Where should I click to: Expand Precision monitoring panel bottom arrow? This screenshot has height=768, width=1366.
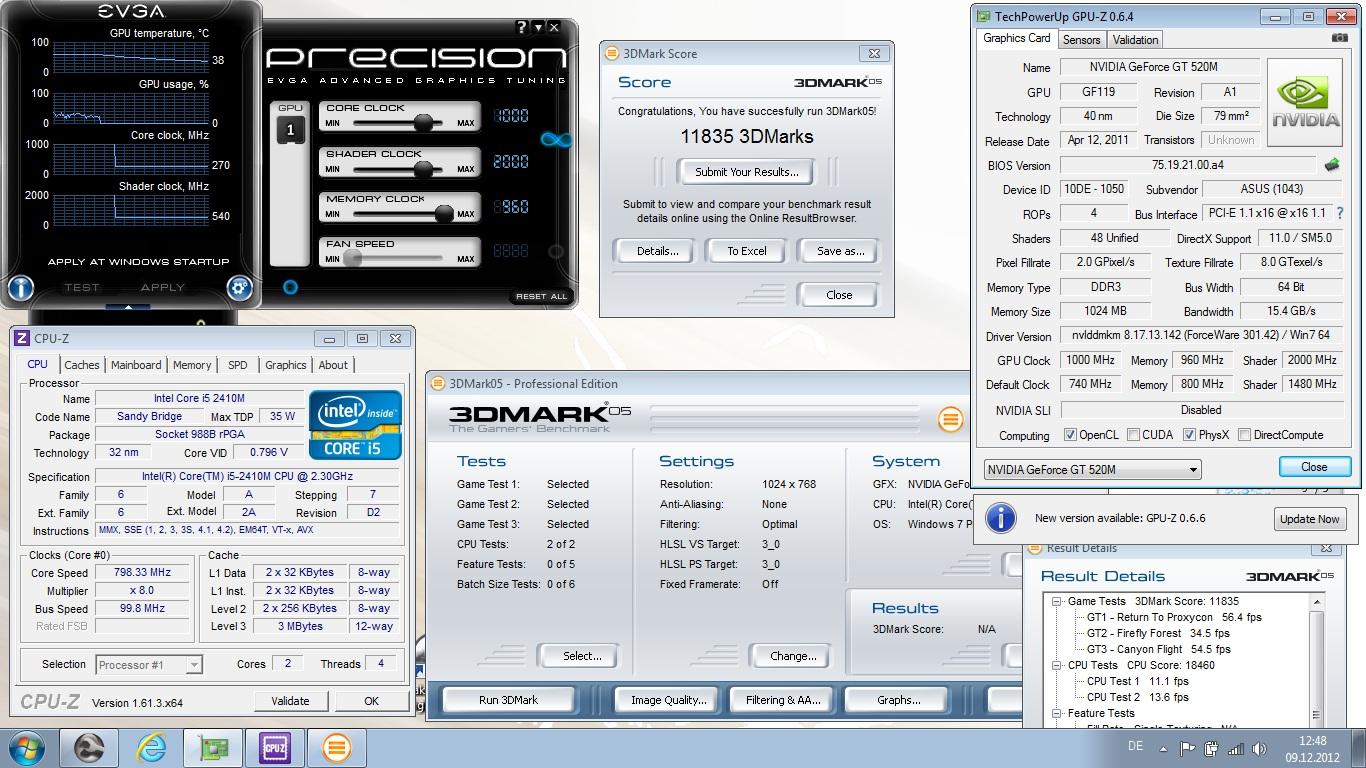(130, 306)
